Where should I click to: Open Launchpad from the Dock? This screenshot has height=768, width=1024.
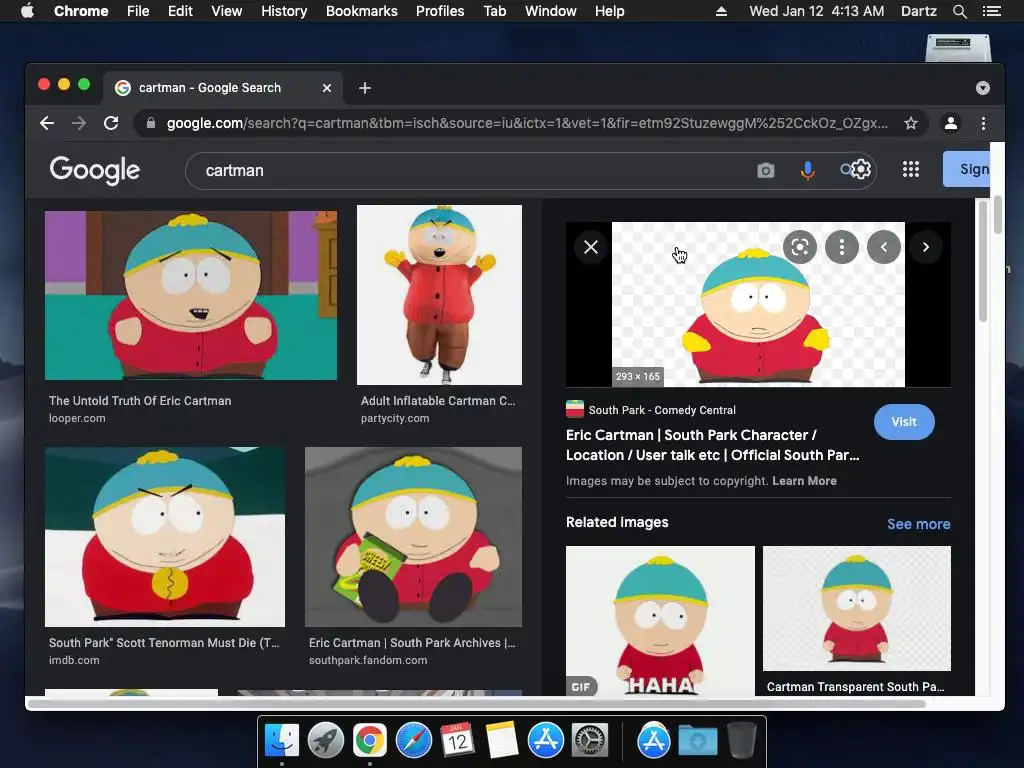pos(325,741)
